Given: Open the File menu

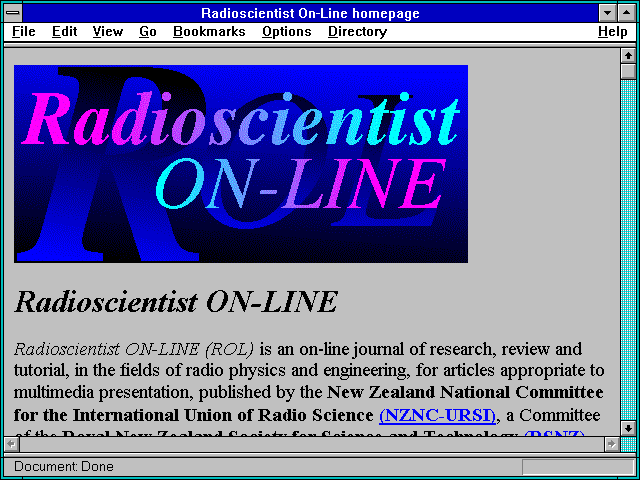Looking at the screenshot, I should 24,32.
